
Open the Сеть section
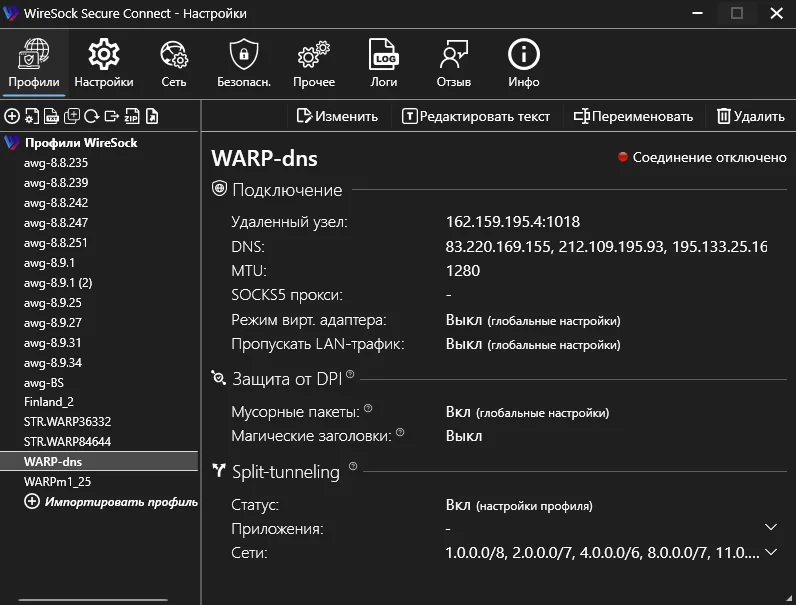pyautogui.click(x=174, y=63)
